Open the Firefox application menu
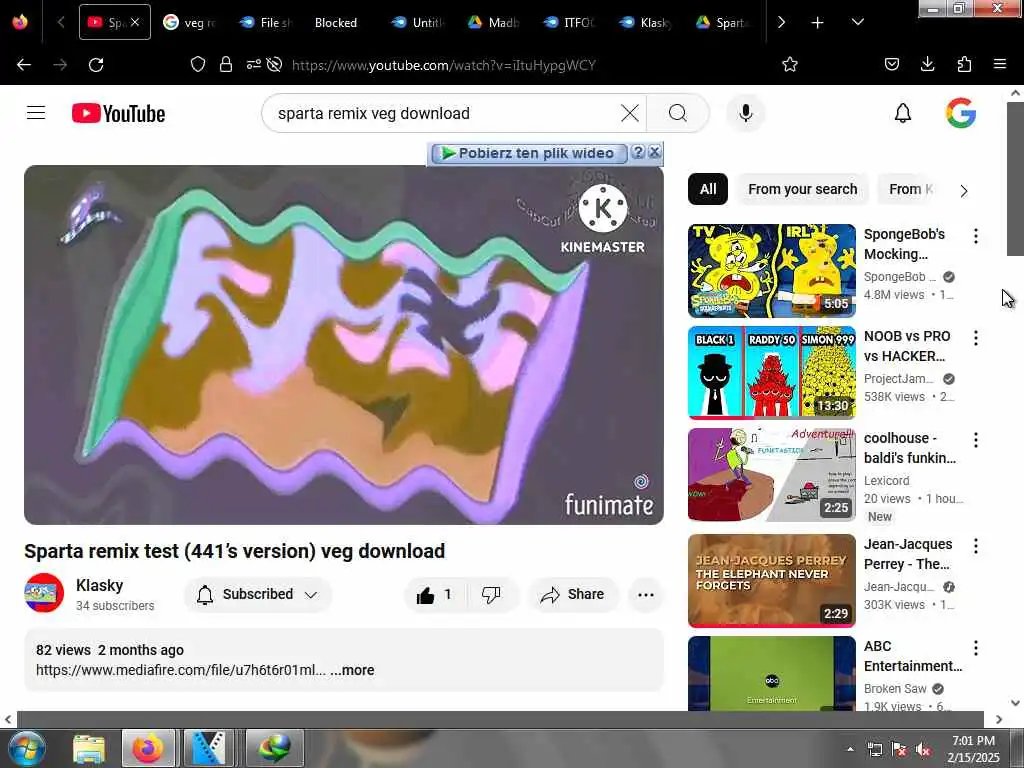The width and height of the screenshot is (1024, 768). pos(999,64)
